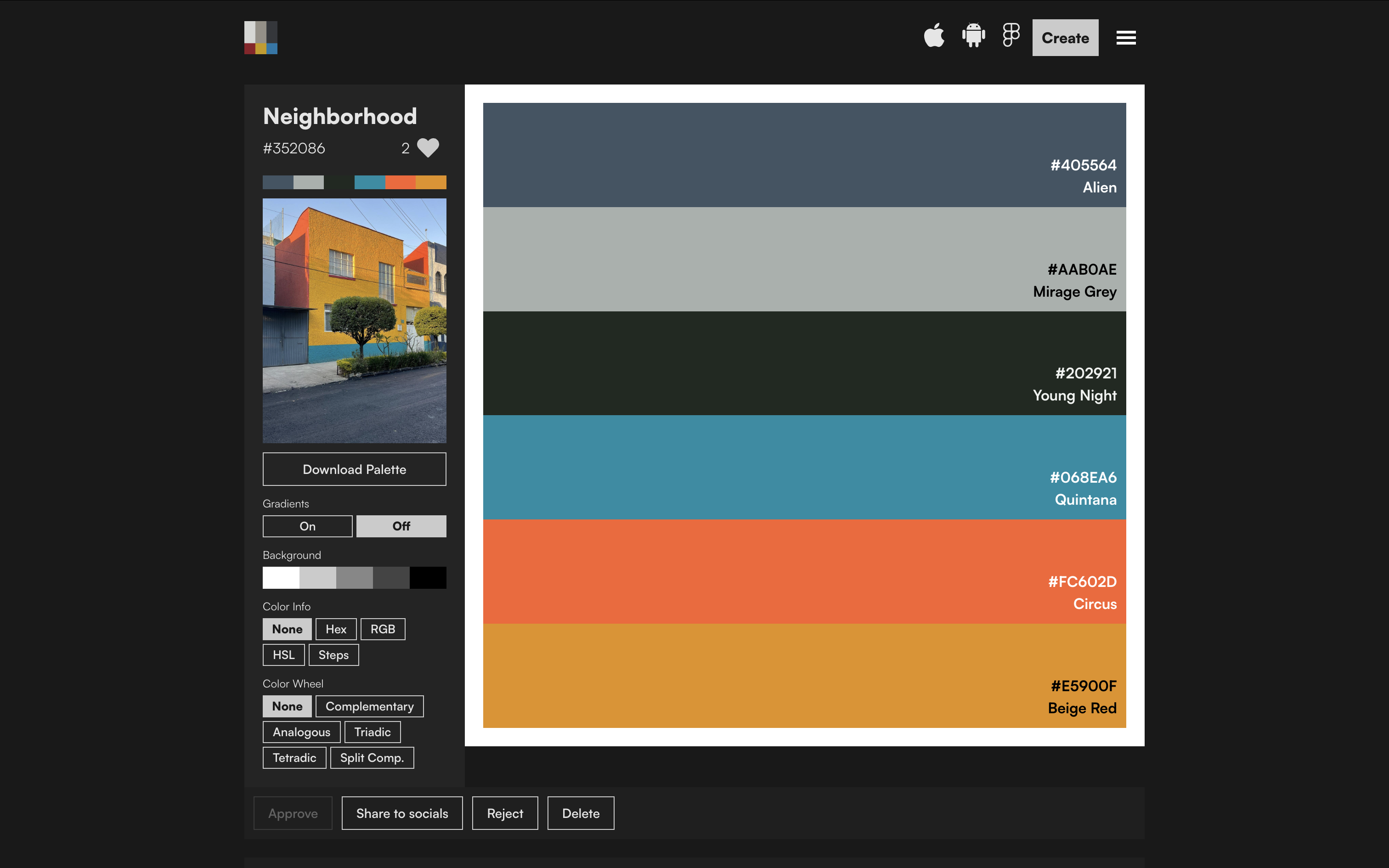The height and width of the screenshot is (868, 1389).
Task: Reject this palette
Action: point(504,813)
